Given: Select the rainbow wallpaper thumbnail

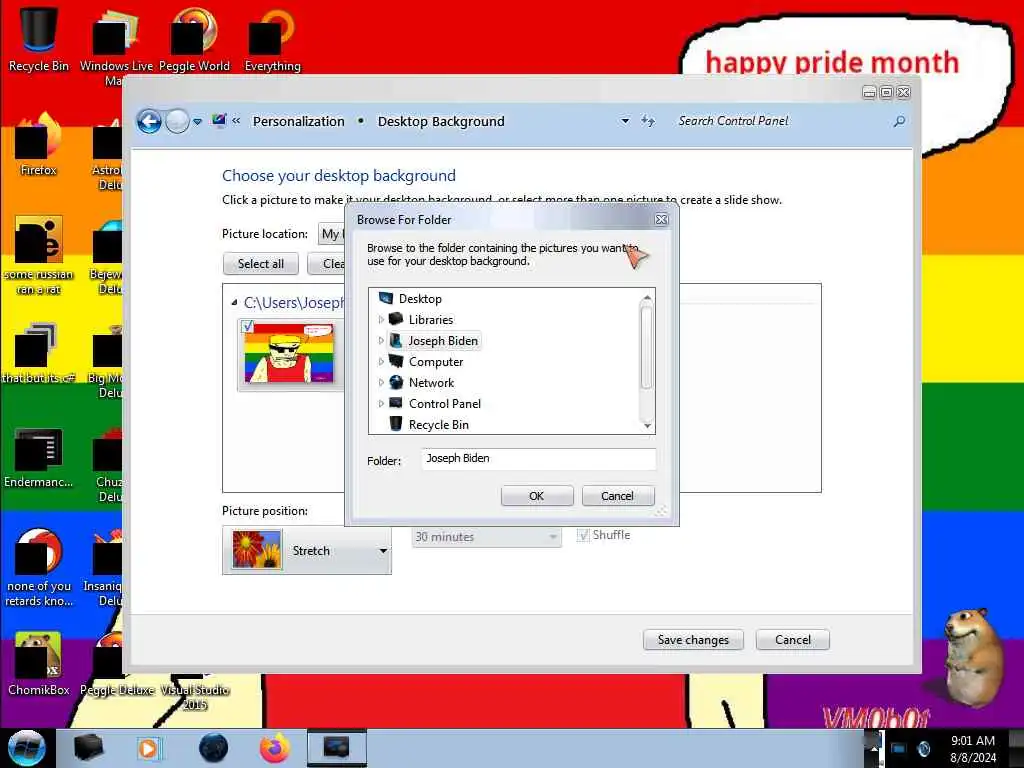Looking at the screenshot, I should pos(289,353).
